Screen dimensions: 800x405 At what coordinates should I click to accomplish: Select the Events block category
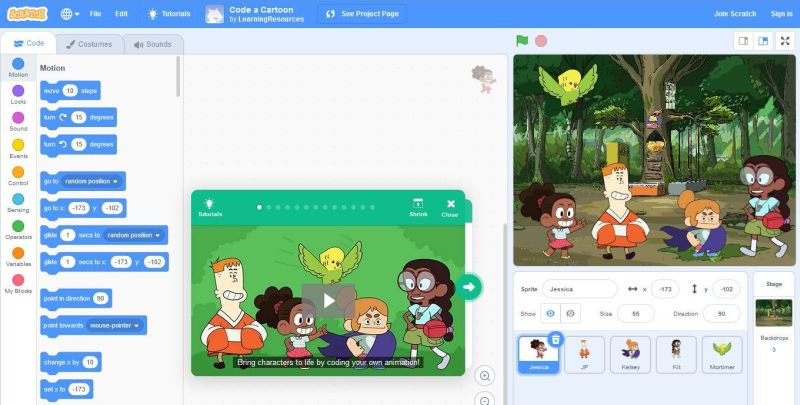[x=18, y=149]
